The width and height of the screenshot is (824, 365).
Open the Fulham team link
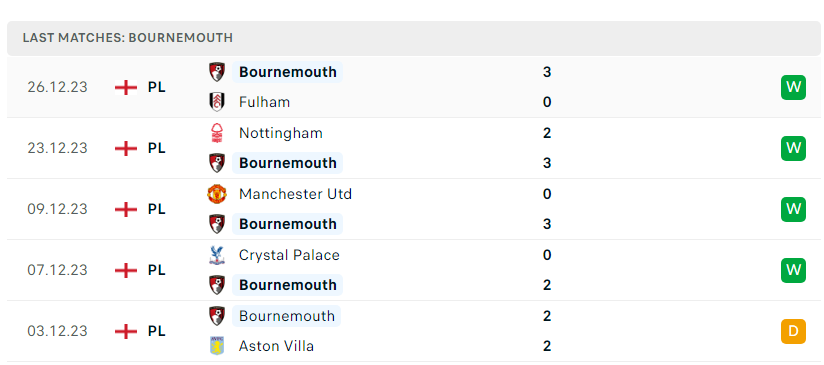264,102
